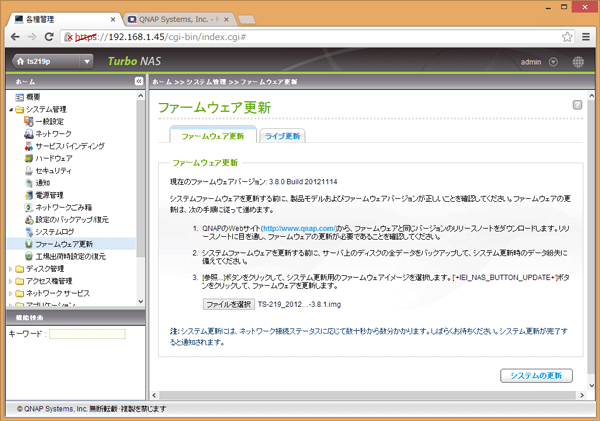Expand the アクセス権管理 folder
The image size is (600, 421).
11,281
